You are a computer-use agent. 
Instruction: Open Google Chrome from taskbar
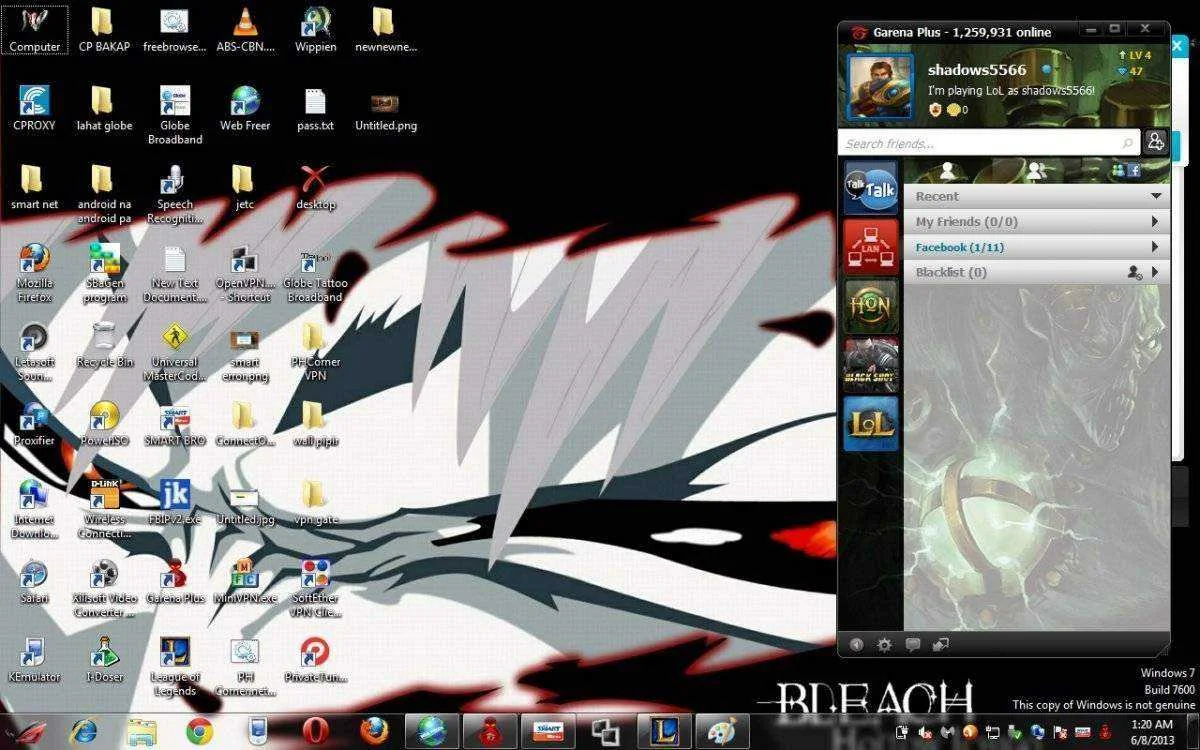[198, 732]
